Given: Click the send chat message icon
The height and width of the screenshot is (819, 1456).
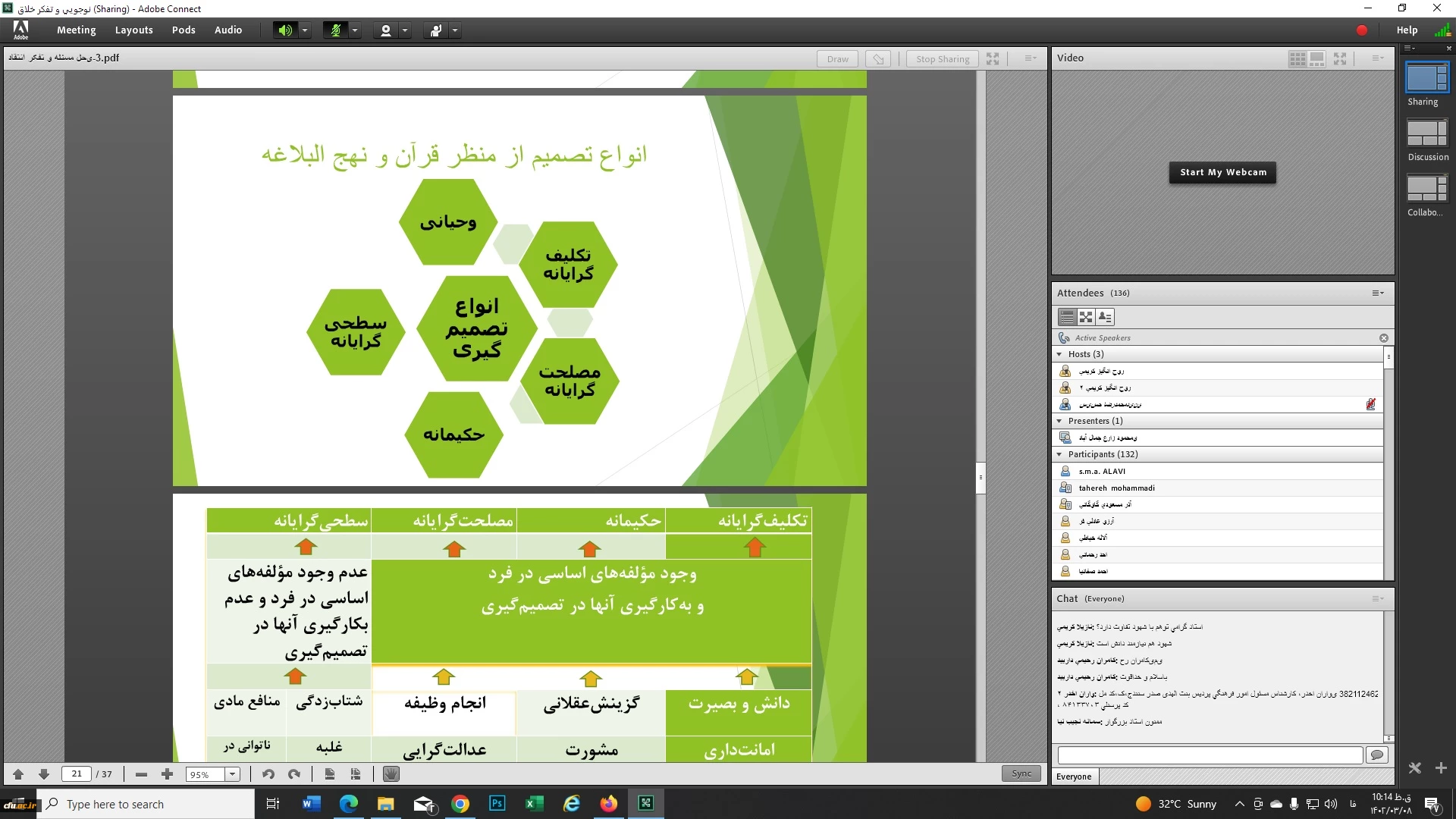Looking at the screenshot, I should pos(1377,755).
